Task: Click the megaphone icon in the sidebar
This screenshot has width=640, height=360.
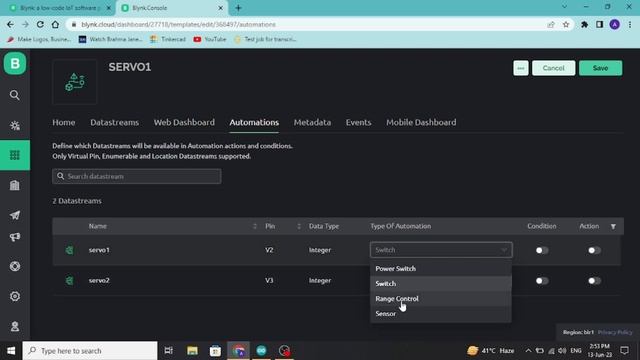Action: 15,237
